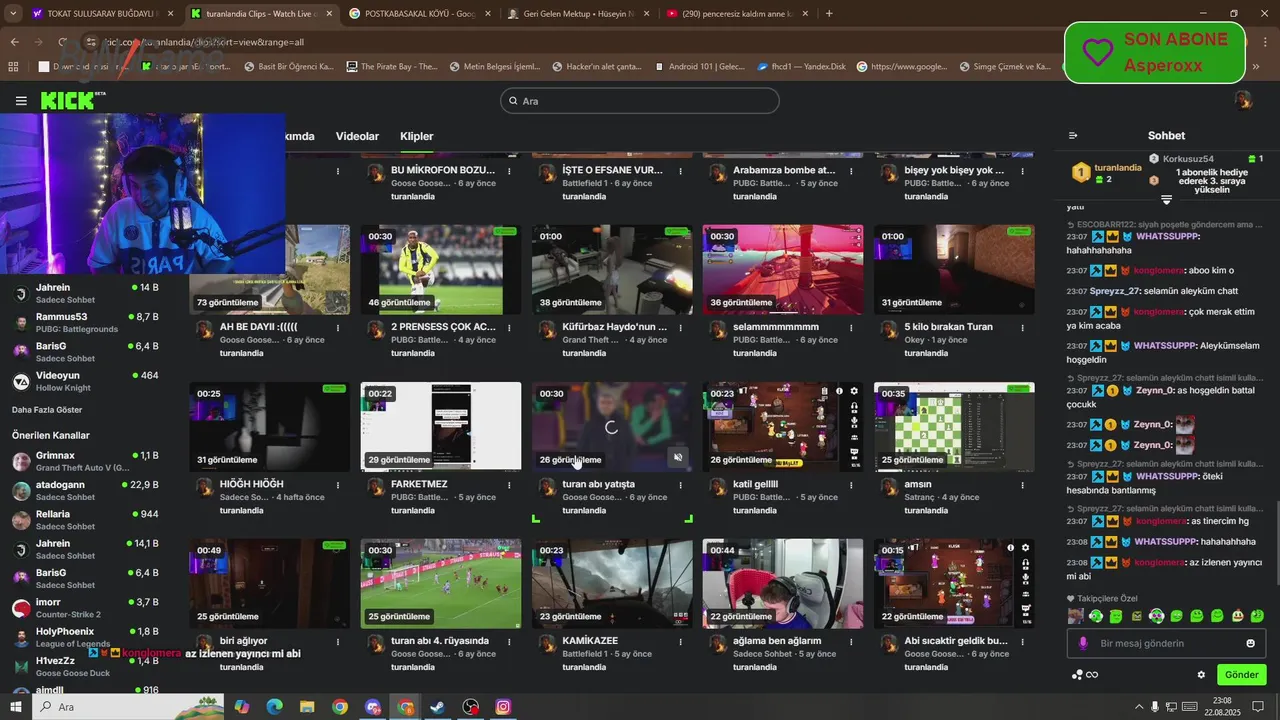
Task: Click the purple chat identity icon
Action: [1082, 643]
